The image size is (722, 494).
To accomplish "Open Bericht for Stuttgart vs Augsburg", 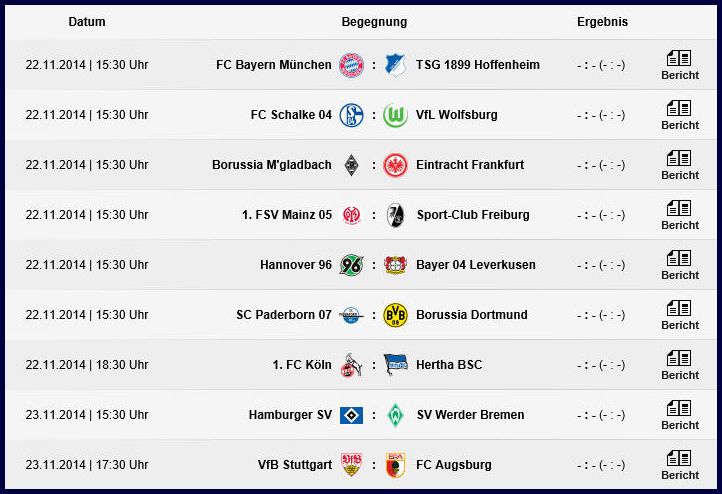I will 680,465.
